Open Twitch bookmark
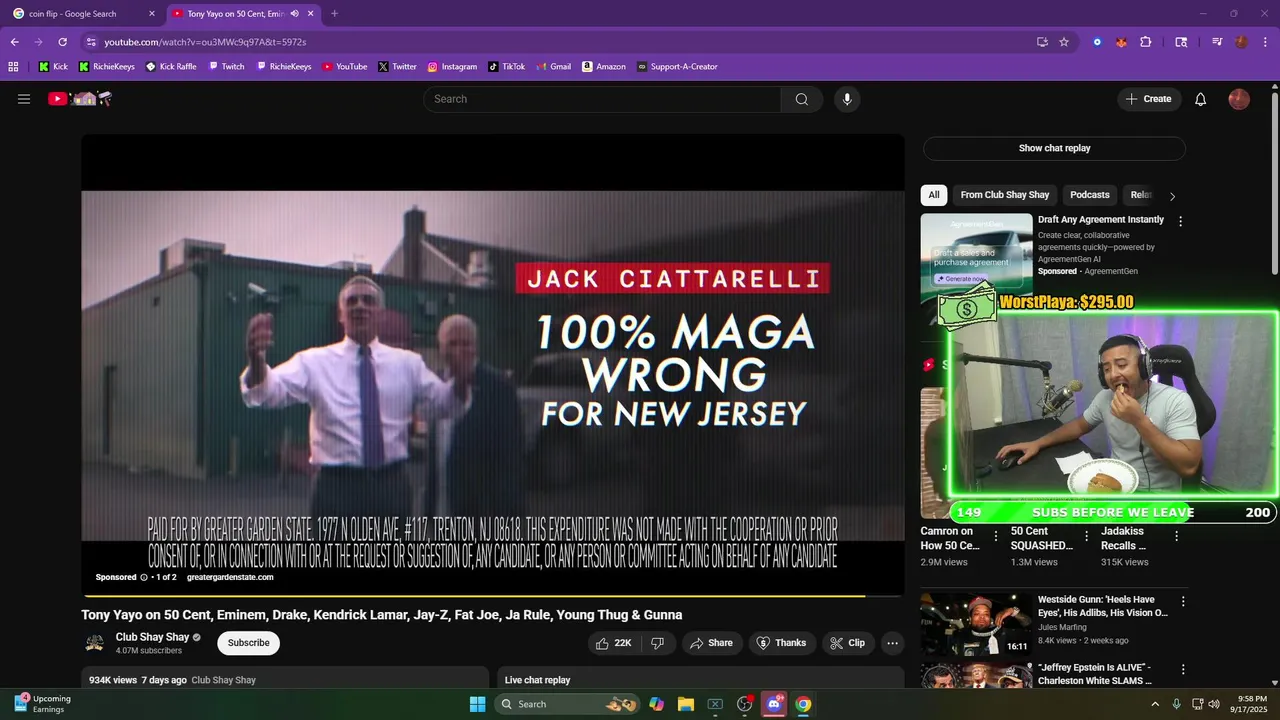The height and width of the screenshot is (720, 1280). pyautogui.click(x=226, y=67)
